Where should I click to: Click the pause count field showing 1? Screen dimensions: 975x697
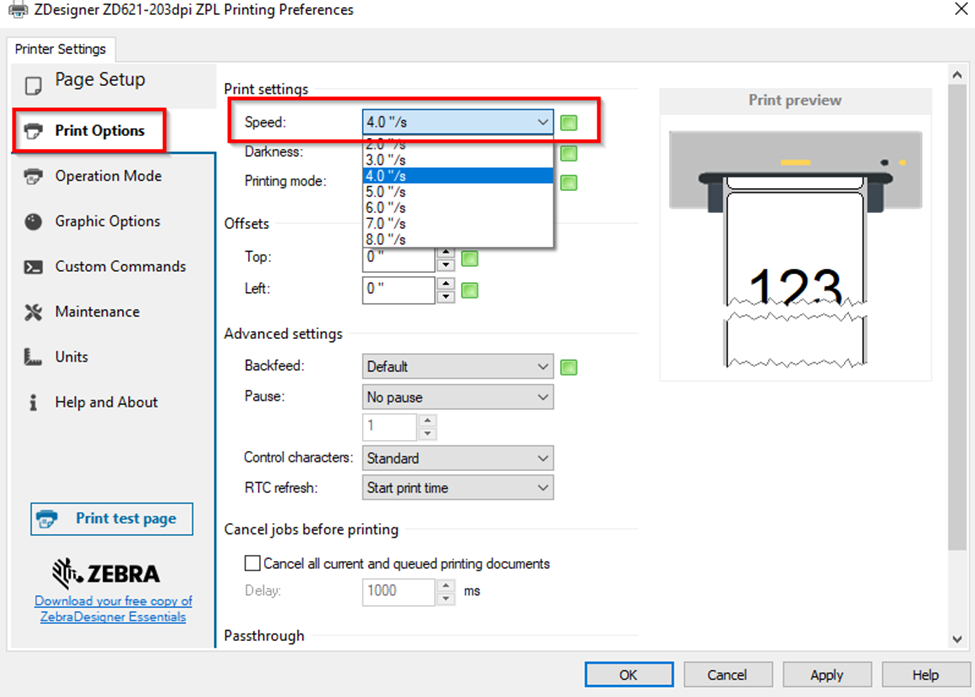(389, 427)
